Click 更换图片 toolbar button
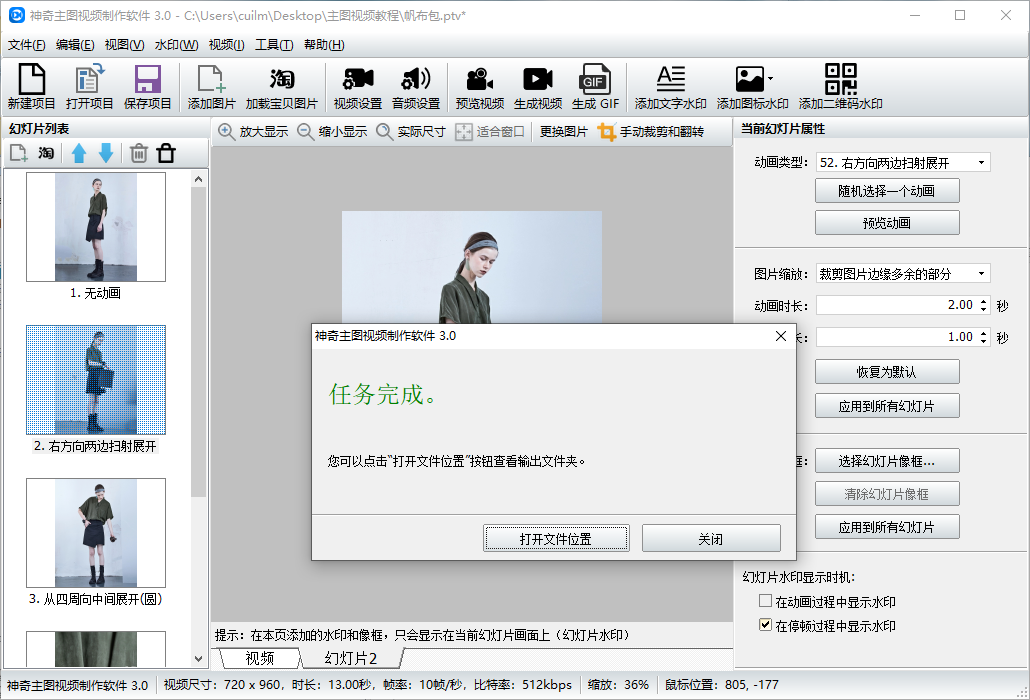Viewport: 1030px width, 700px height. (x=564, y=131)
